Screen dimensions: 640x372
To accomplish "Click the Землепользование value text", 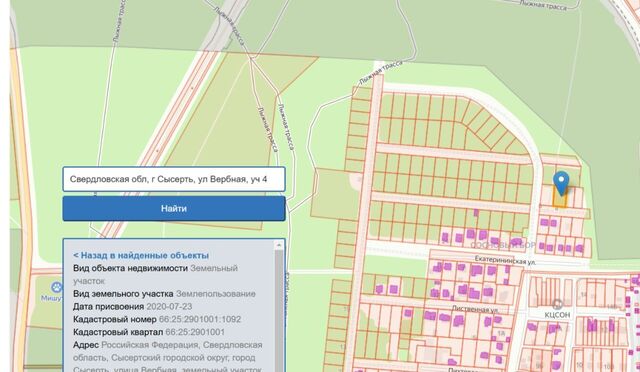I will (216, 294).
